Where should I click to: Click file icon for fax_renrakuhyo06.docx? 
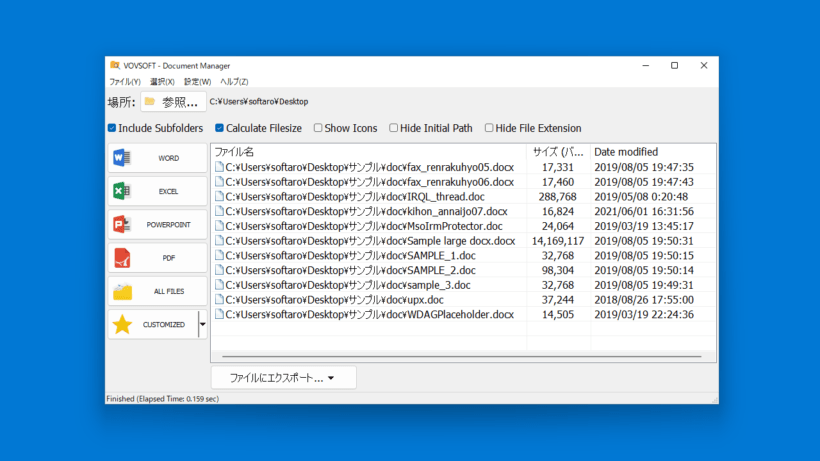click(219, 181)
